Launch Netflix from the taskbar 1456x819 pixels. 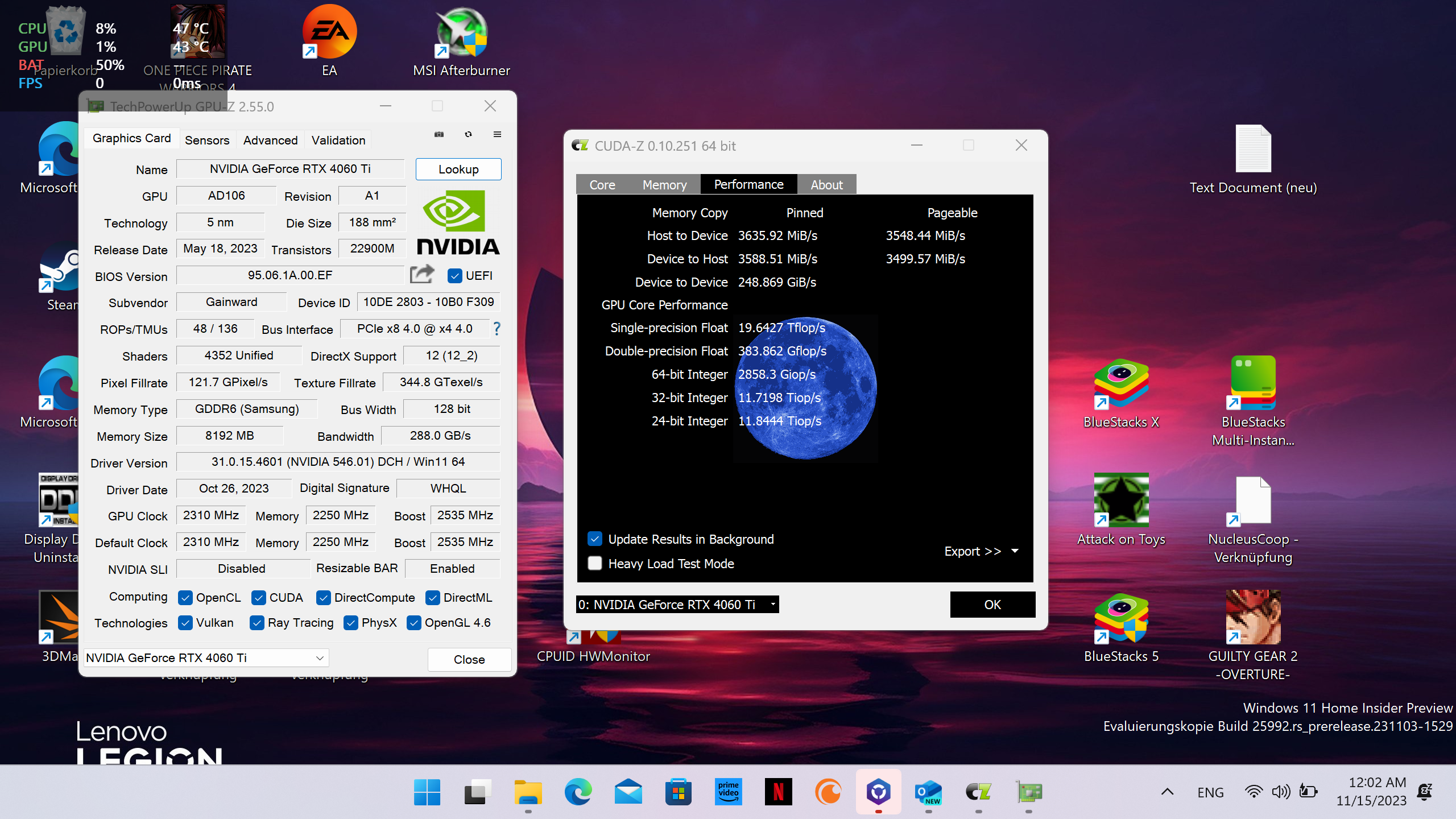pyautogui.click(x=778, y=792)
